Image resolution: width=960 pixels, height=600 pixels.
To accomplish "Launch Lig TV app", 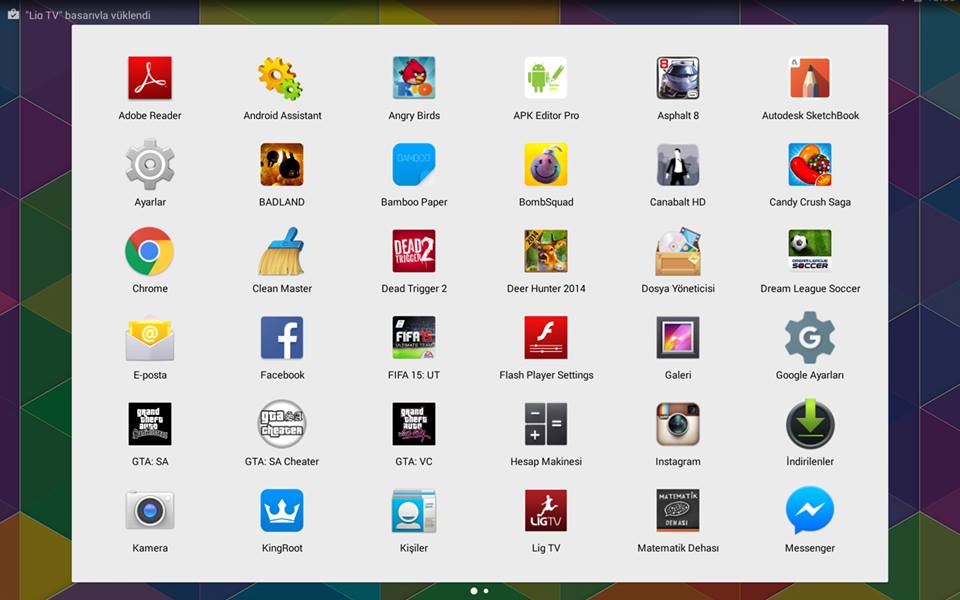I will pos(546,511).
